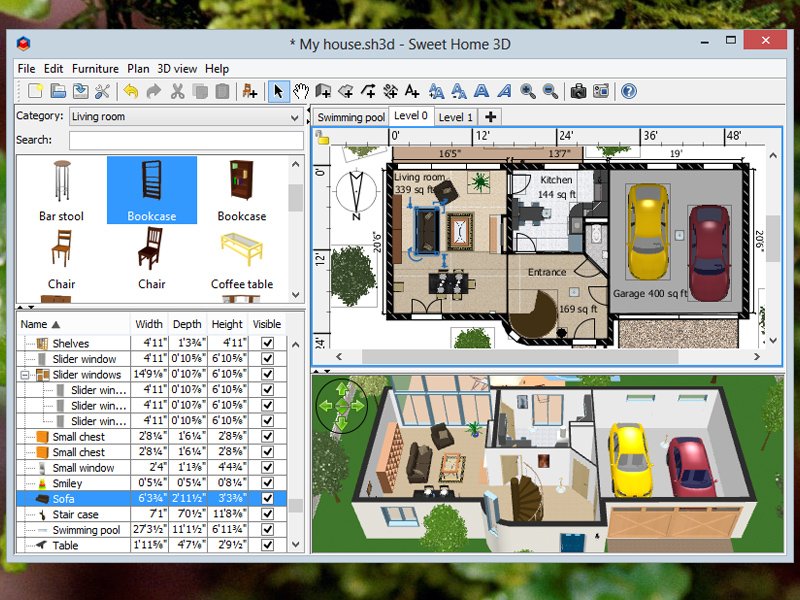This screenshot has width=800, height=600.
Task: Click the furniture catalog scroll-down arrow
Action: click(x=295, y=294)
